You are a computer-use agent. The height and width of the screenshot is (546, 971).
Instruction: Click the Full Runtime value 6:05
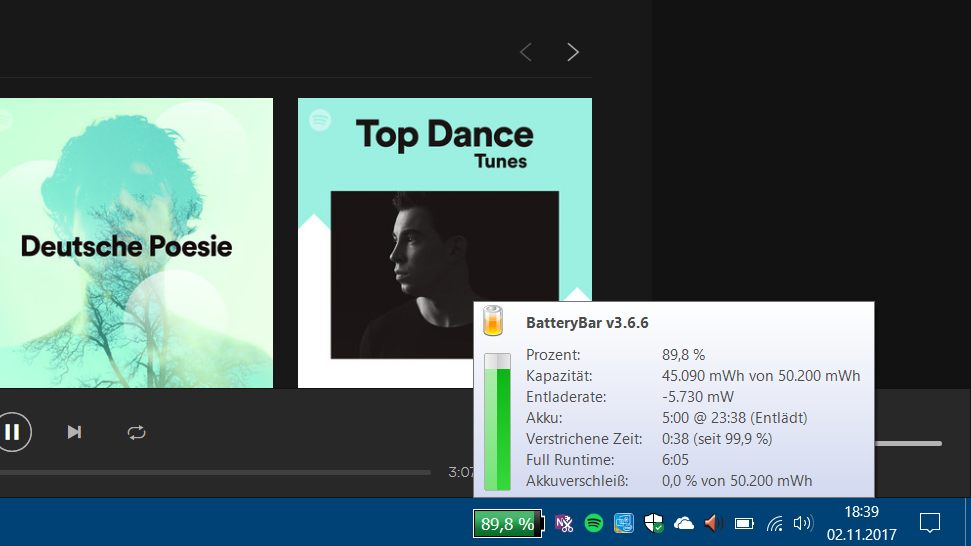coord(675,460)
